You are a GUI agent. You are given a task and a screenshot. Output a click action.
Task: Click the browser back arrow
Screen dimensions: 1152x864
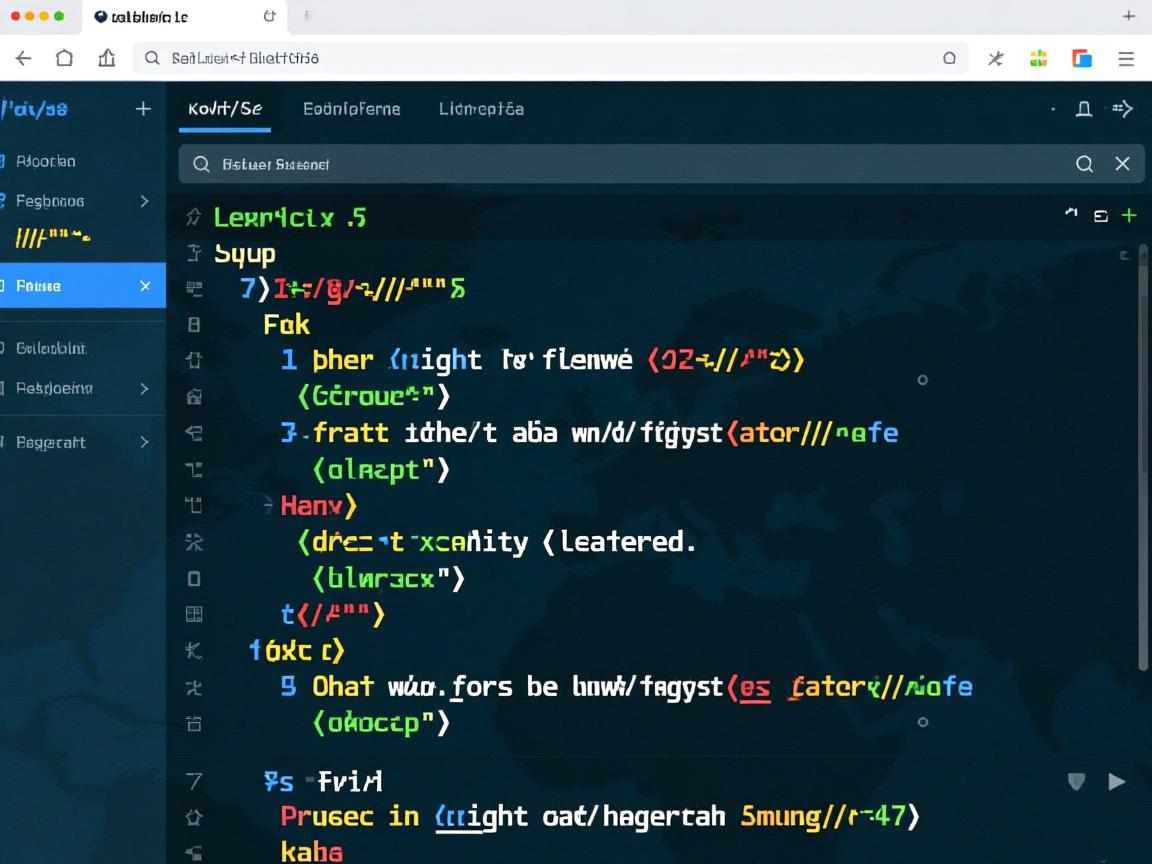23,58
